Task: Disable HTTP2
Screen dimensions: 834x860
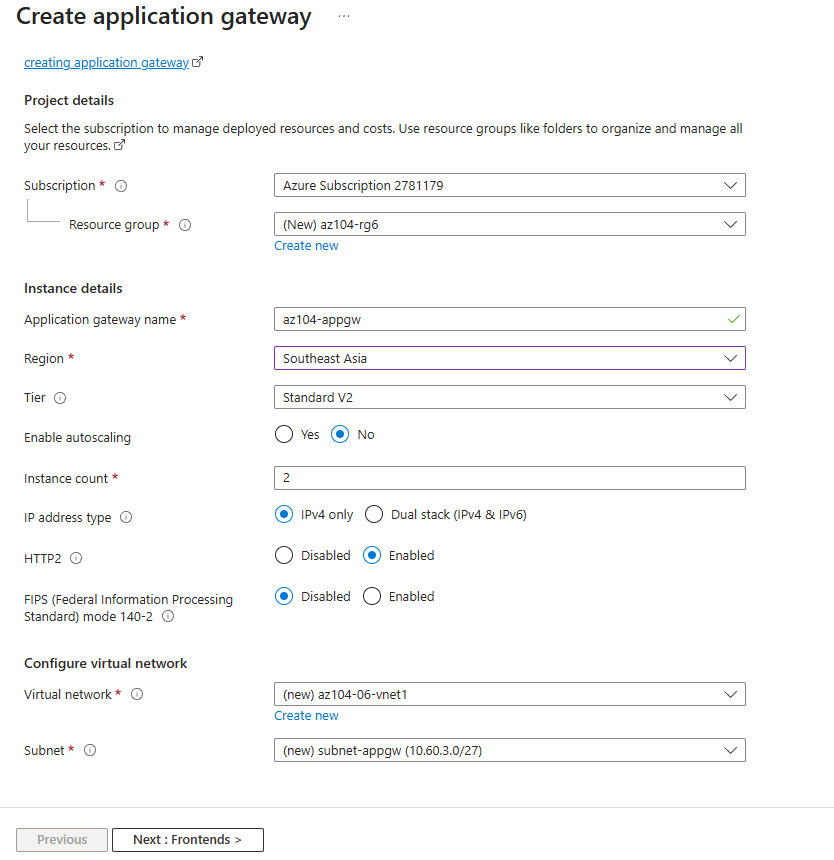Action: tap(283, 555)
